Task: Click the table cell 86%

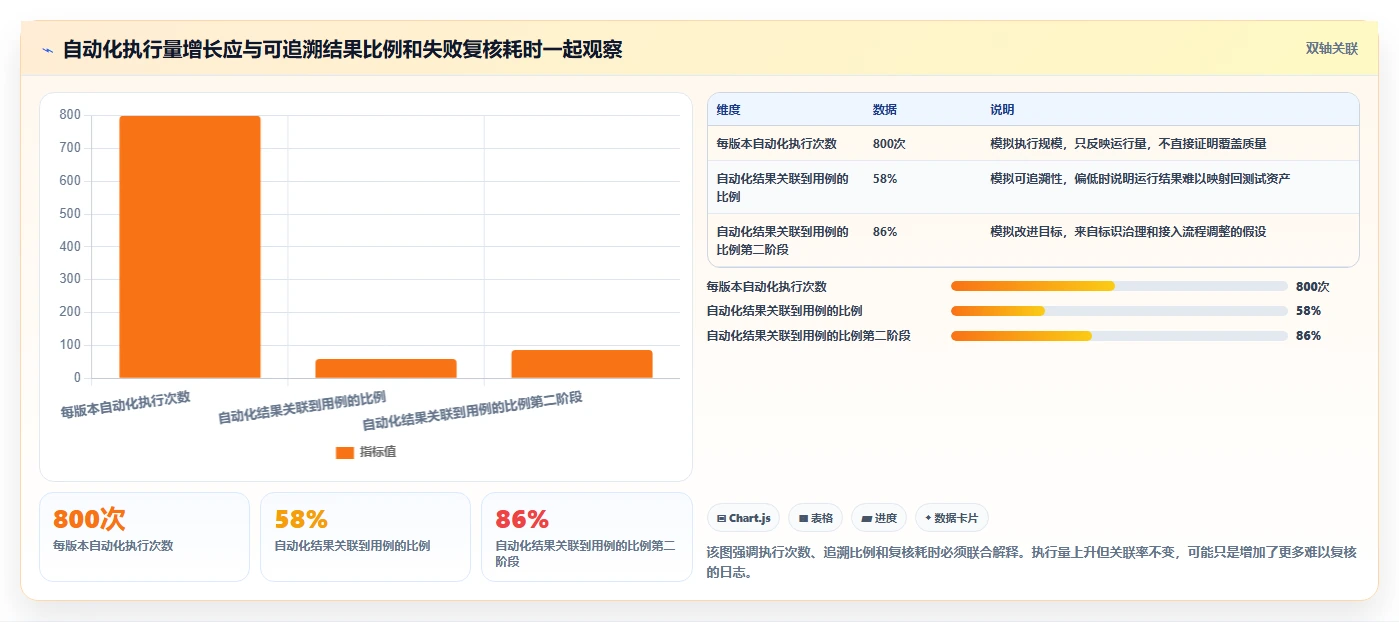Action: pyautogui.click(x=884, y=232)
